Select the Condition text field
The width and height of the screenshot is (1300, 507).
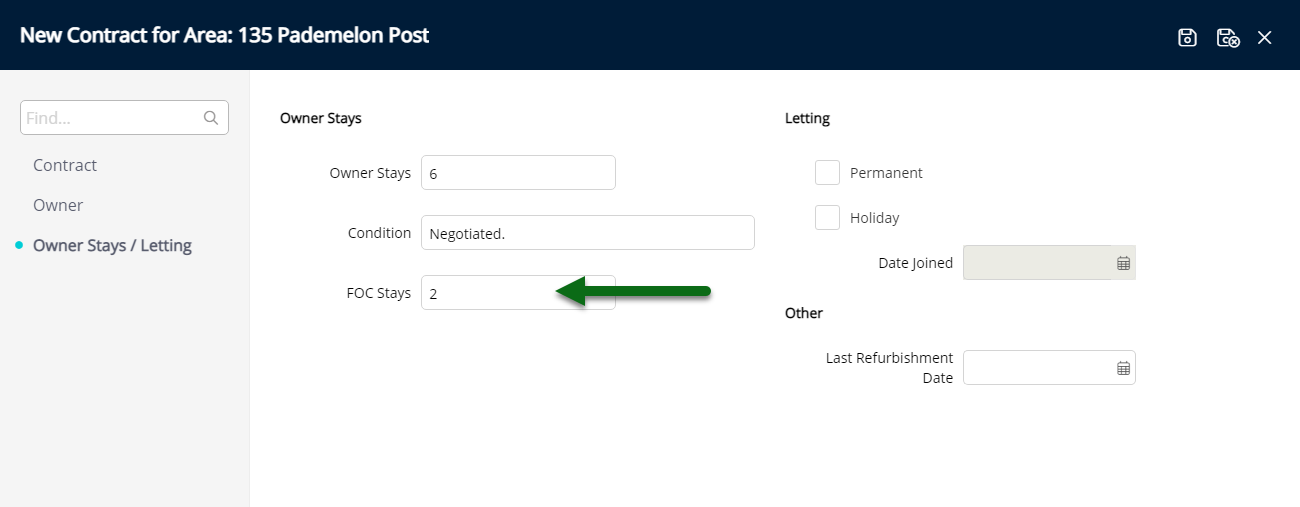(588, 233)
